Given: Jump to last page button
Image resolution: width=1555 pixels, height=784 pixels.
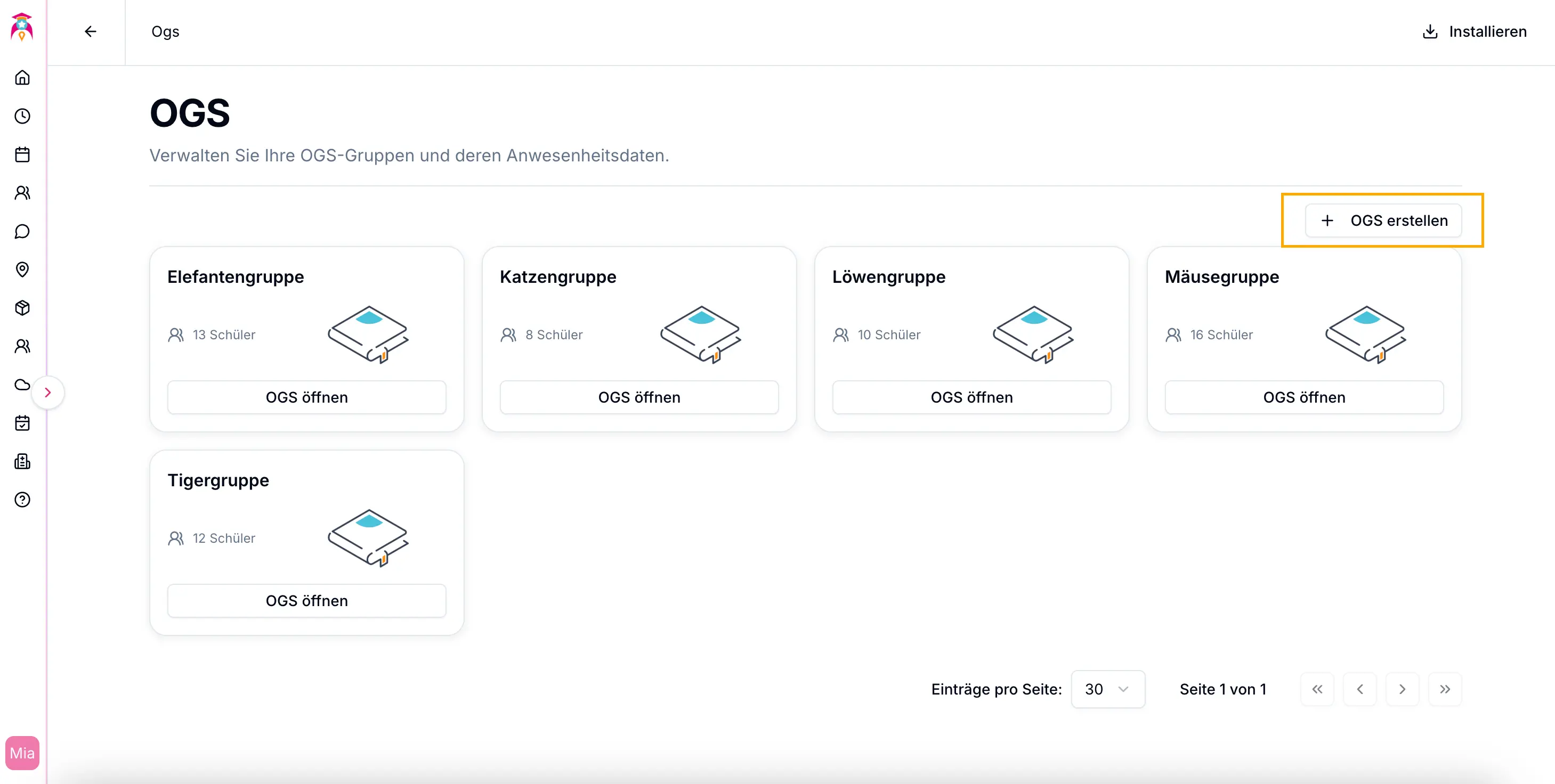Looking at the screenshot, I should [x=1445, y=689].
